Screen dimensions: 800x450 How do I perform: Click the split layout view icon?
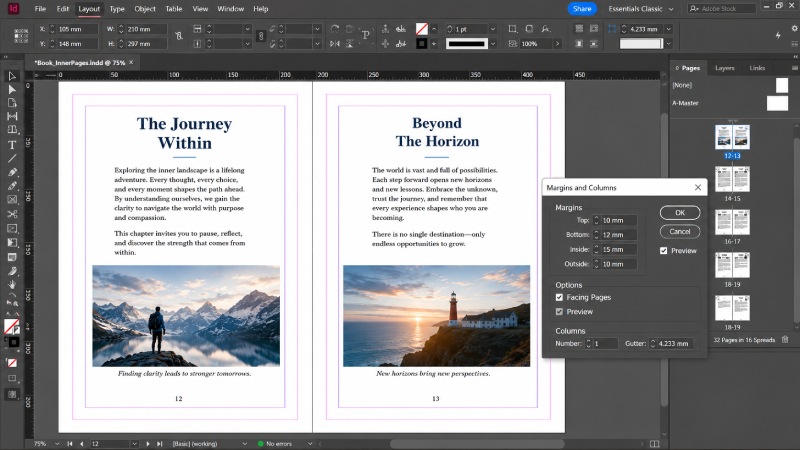[x=655, y=444]
